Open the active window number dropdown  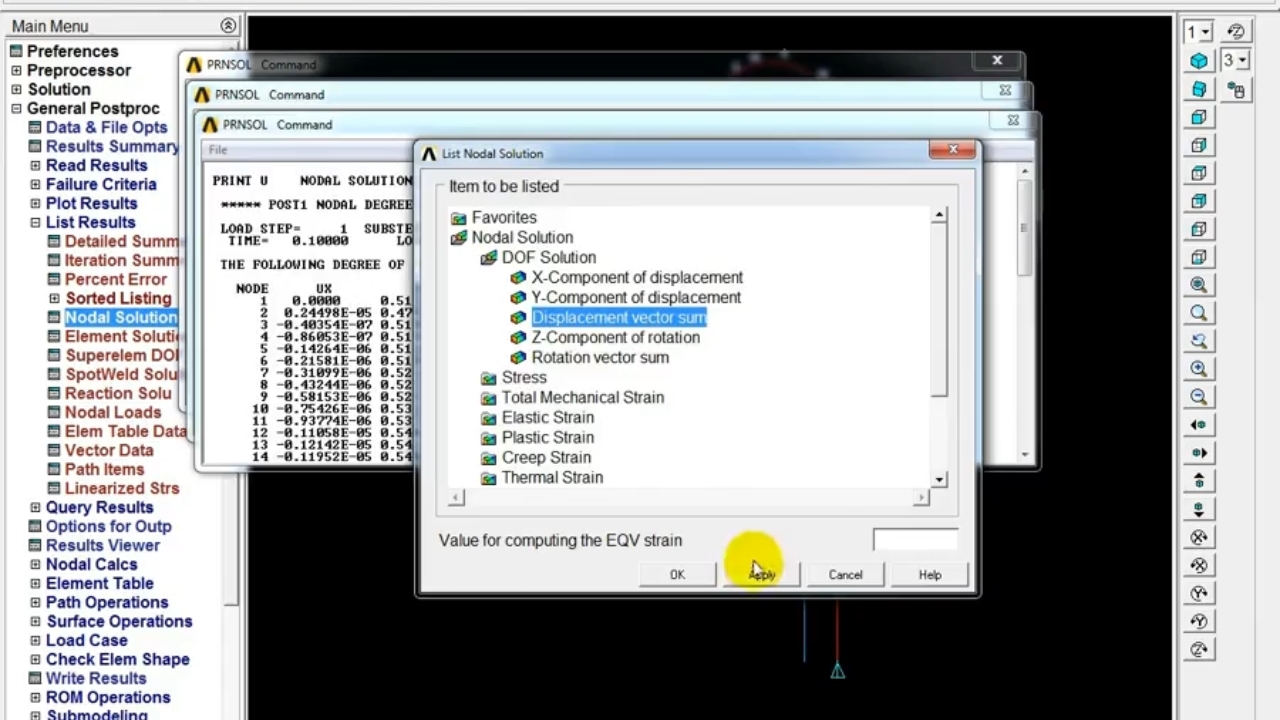(x=1198, y=33)
